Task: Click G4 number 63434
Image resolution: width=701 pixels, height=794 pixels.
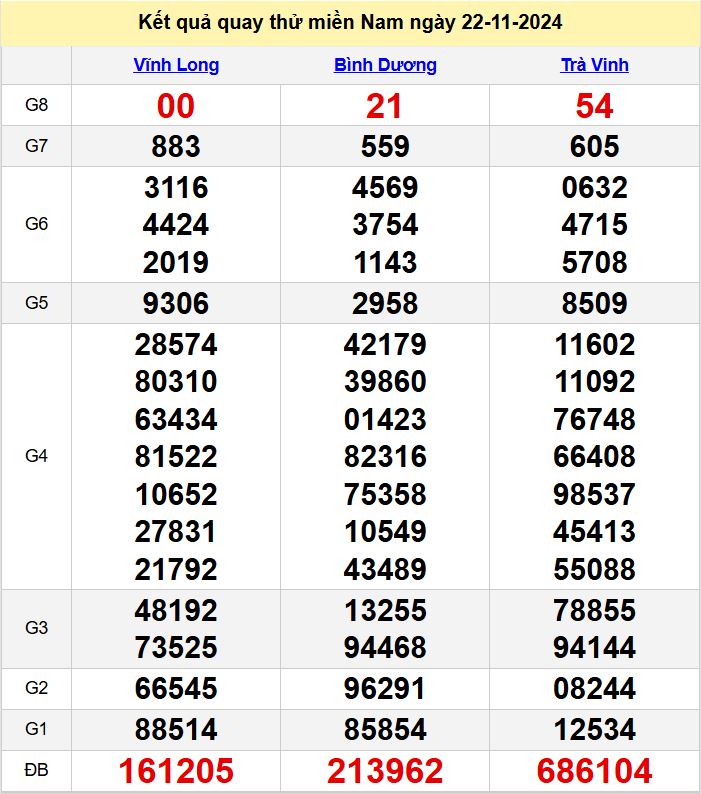Action: [x=176, y=419]
